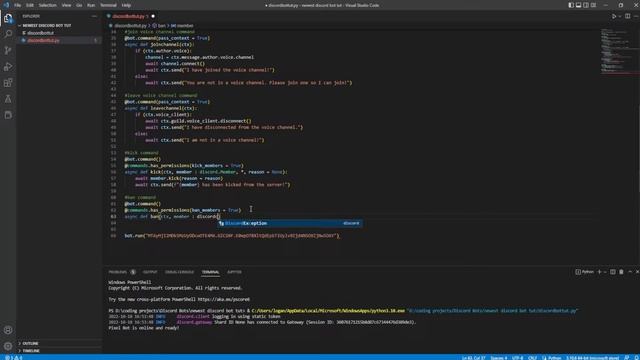640x360 pixels.
Task: Click the Spaces: 4 indentation status item
Action: point(498,358)
